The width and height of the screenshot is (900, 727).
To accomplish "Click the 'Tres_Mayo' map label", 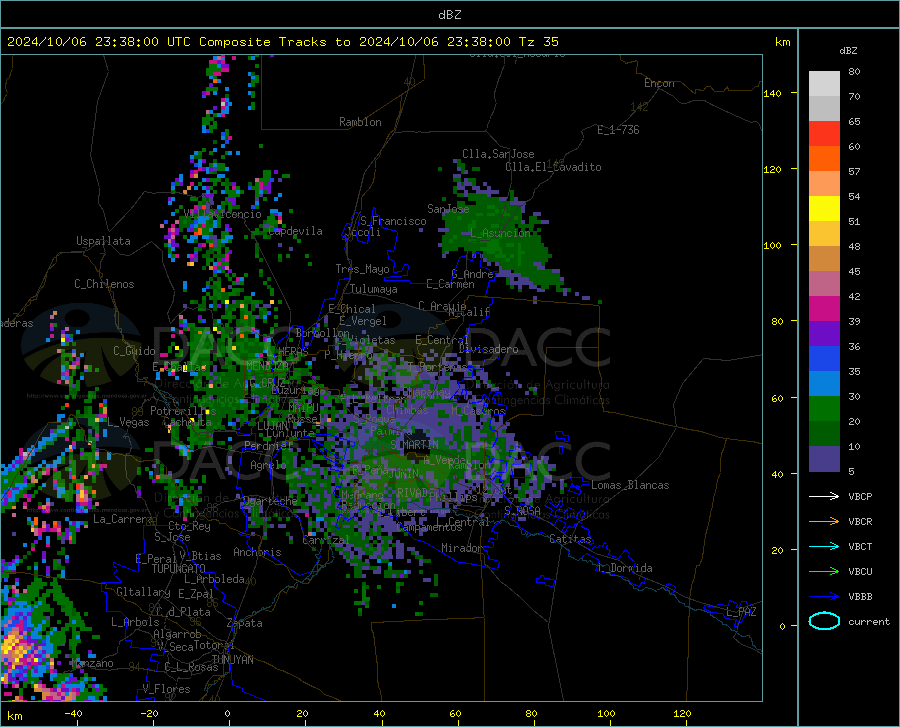I will click(362, 269).
